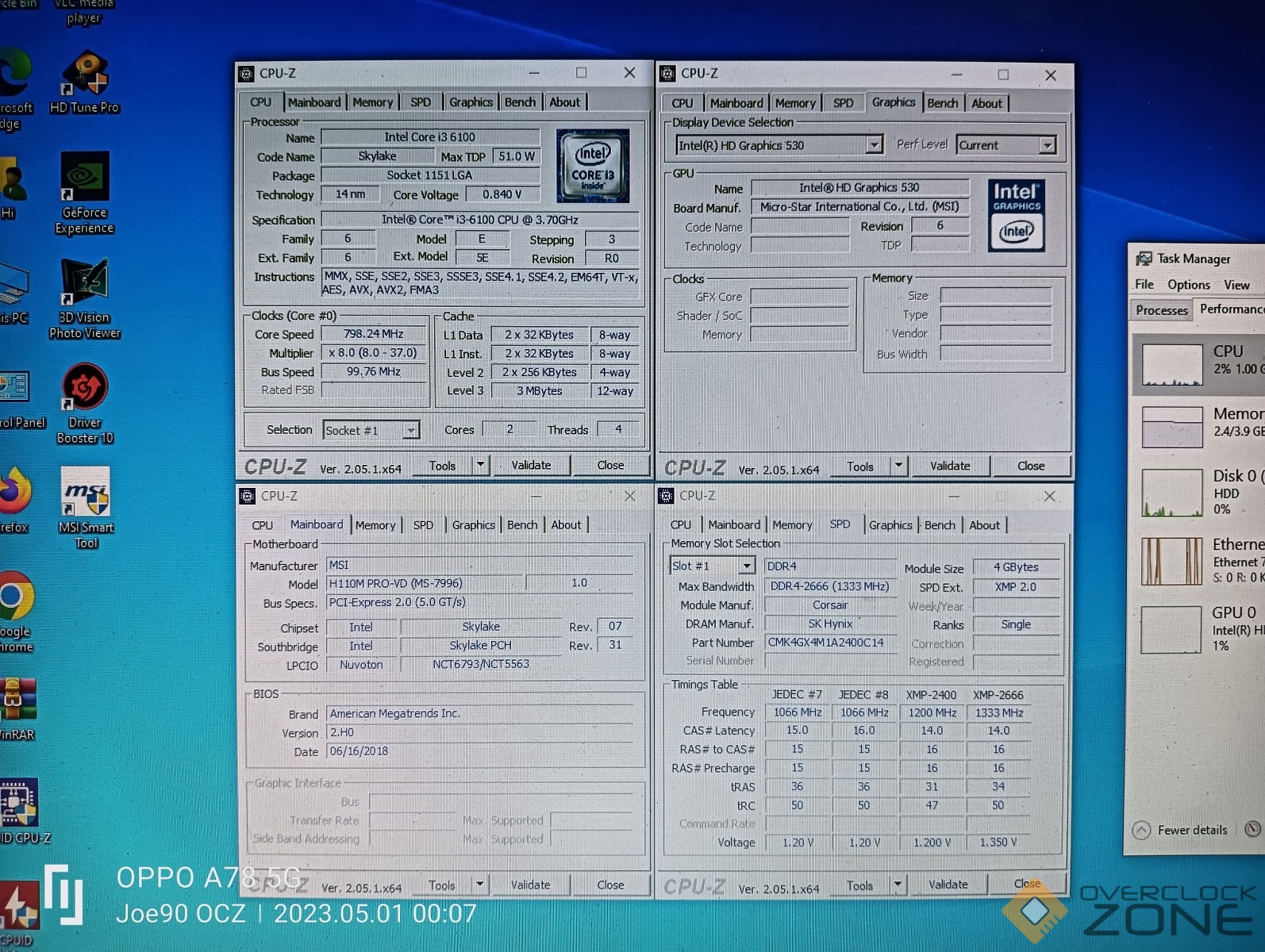Viewport: 1265px width, 952px height.
Task: Select CPU graph thumbnail in Task Manager
Action: (x=1172, y=365)
